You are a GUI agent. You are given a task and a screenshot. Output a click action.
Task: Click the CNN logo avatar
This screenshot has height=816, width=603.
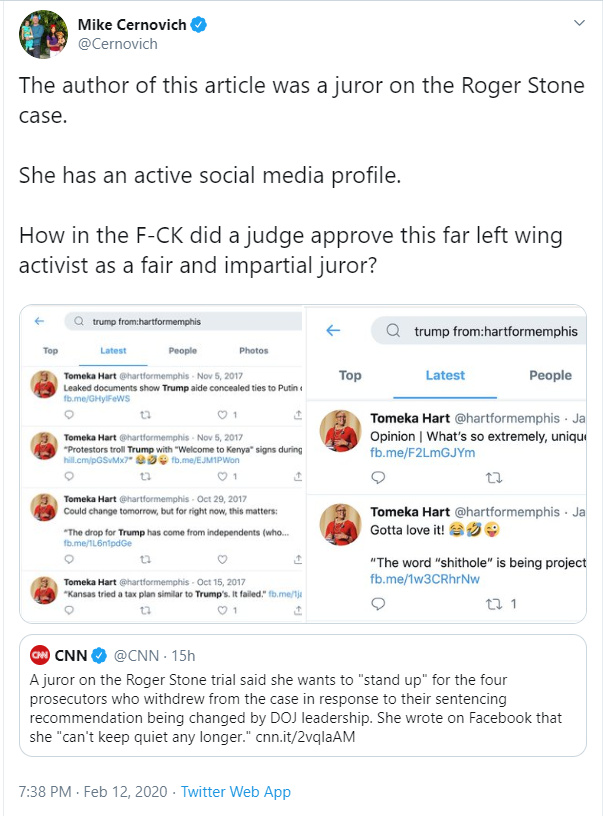pos(39,656)
